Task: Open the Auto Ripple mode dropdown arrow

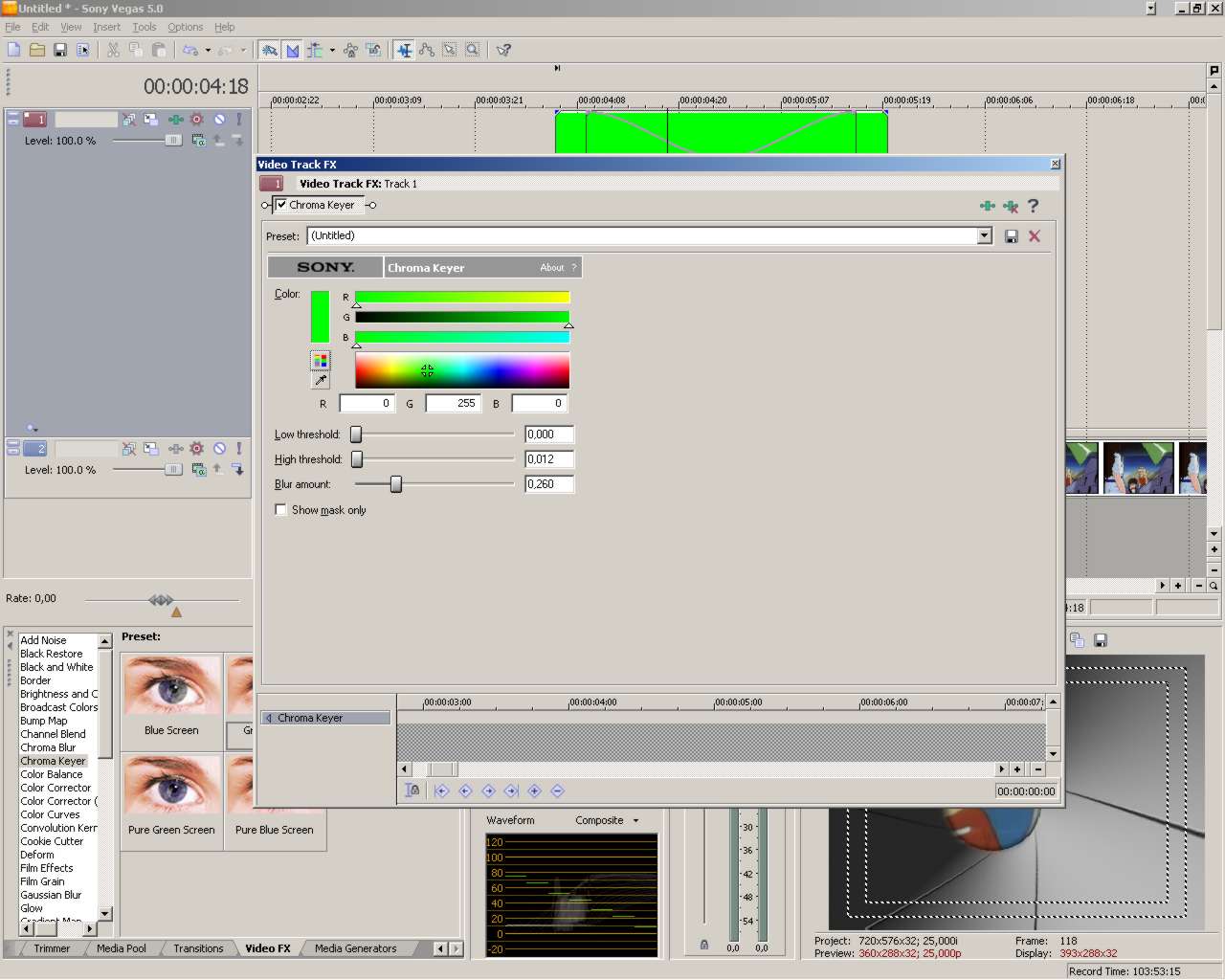Action: 332,50
